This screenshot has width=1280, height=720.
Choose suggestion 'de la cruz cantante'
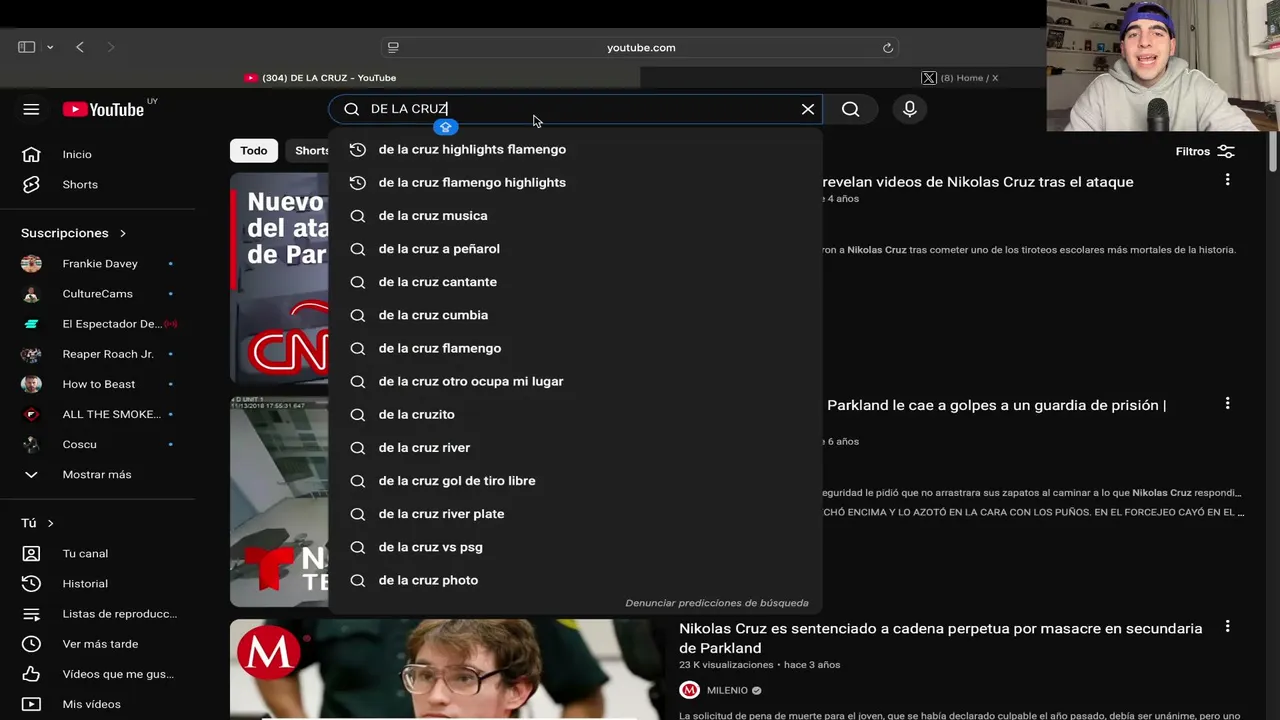click(575, 281)
